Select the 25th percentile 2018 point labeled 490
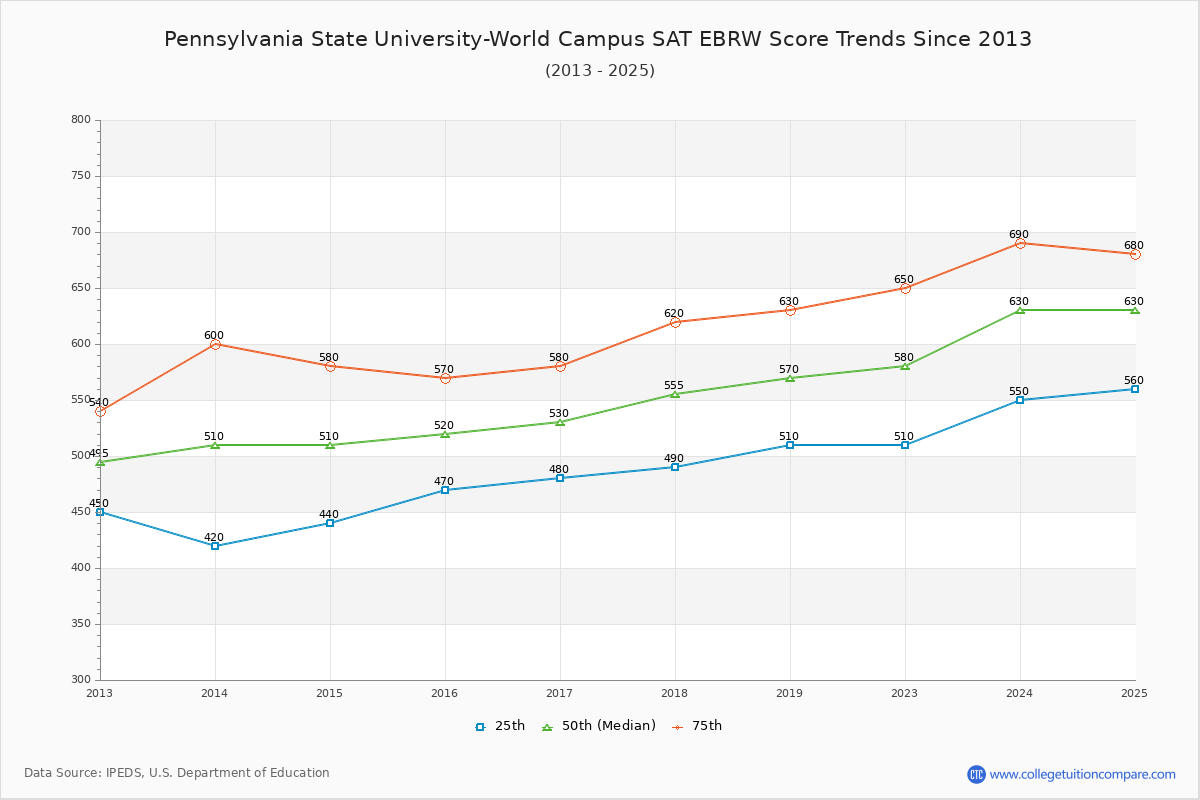This screenshot has height=800, width=1200. tap(675, 467)
